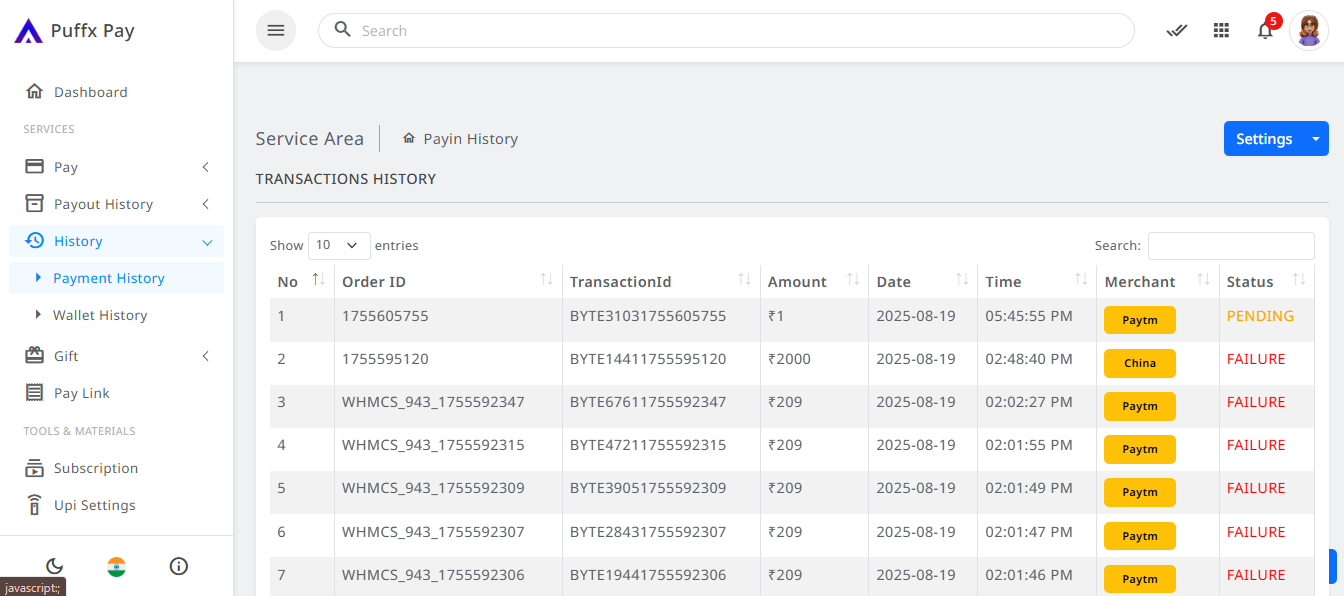Viewport: 1344px width, 596px height.
Task: Sort table by Order ID arrows
Action: [547, 280]
